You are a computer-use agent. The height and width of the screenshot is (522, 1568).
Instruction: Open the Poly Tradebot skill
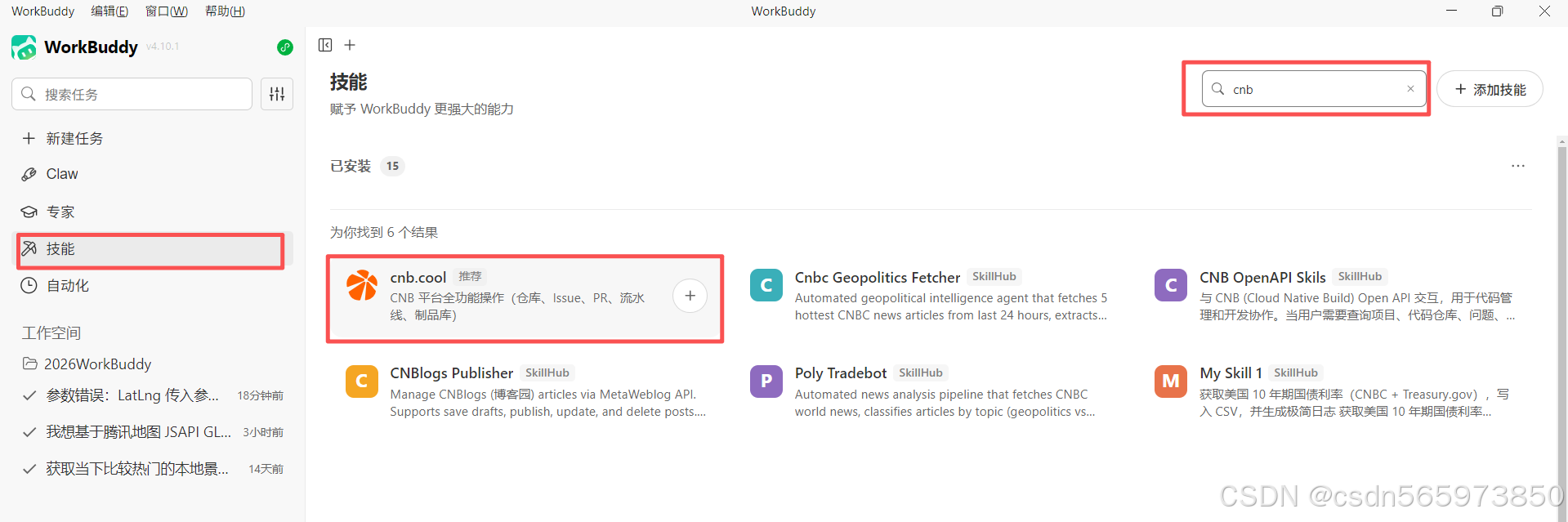[841, 373]
